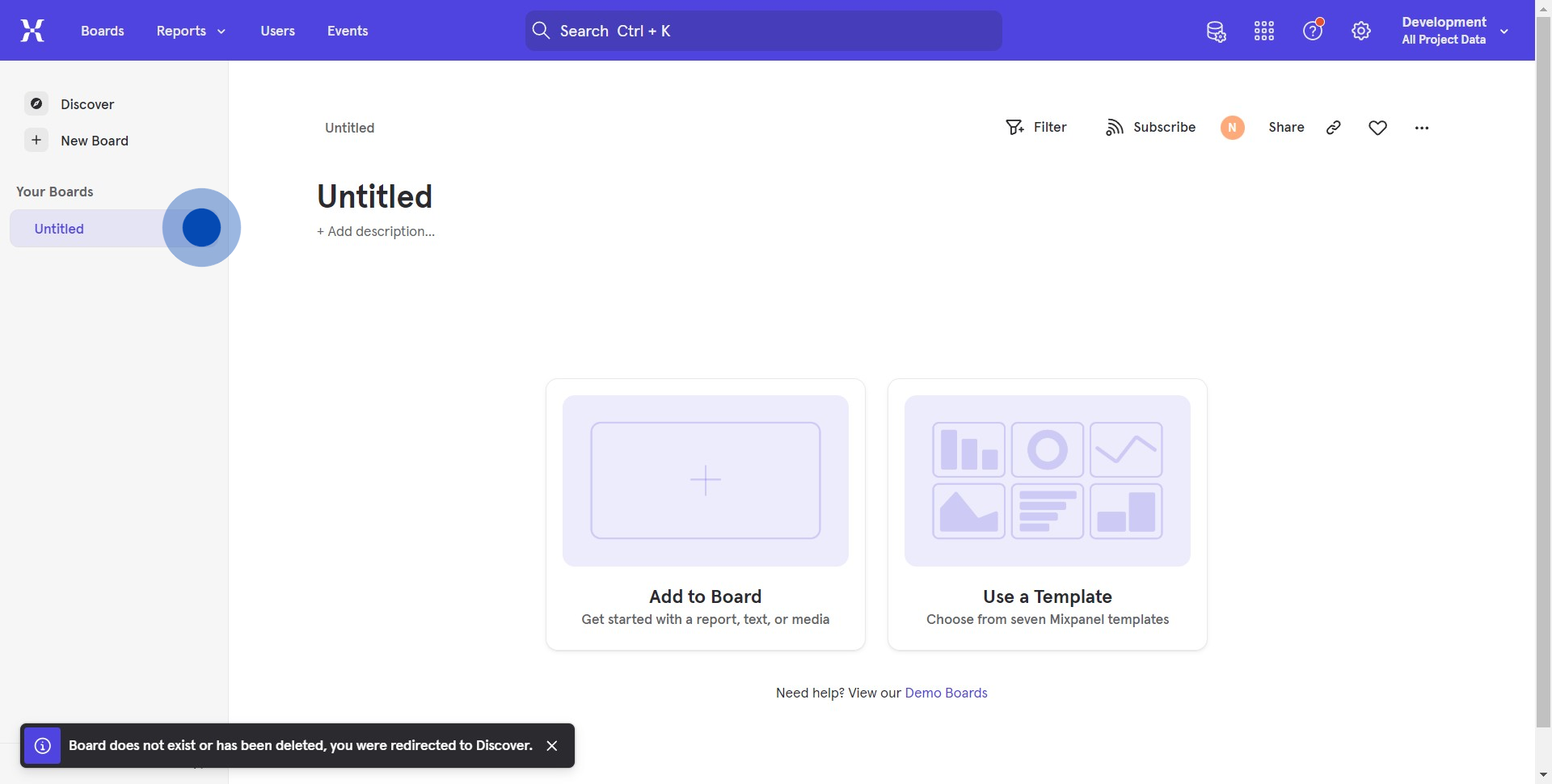The image size is (1552, 784).
Task: Open the Data Management database icon
Action: [x=1216, y=31]
